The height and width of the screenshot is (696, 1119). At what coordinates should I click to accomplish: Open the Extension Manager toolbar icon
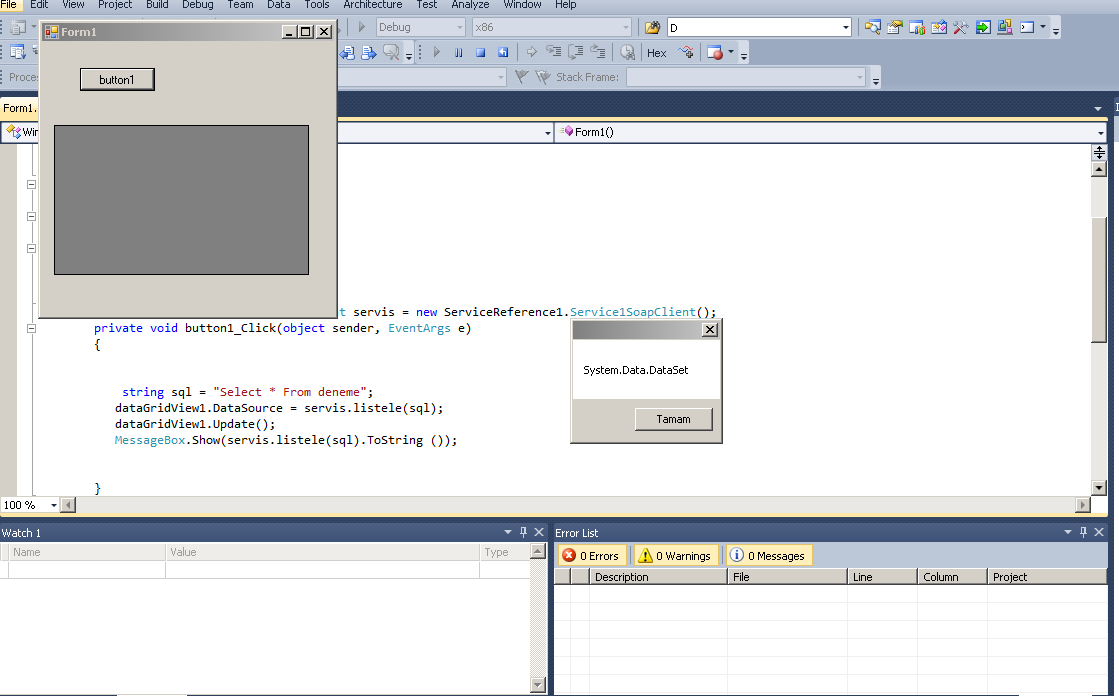[1006, 27]
